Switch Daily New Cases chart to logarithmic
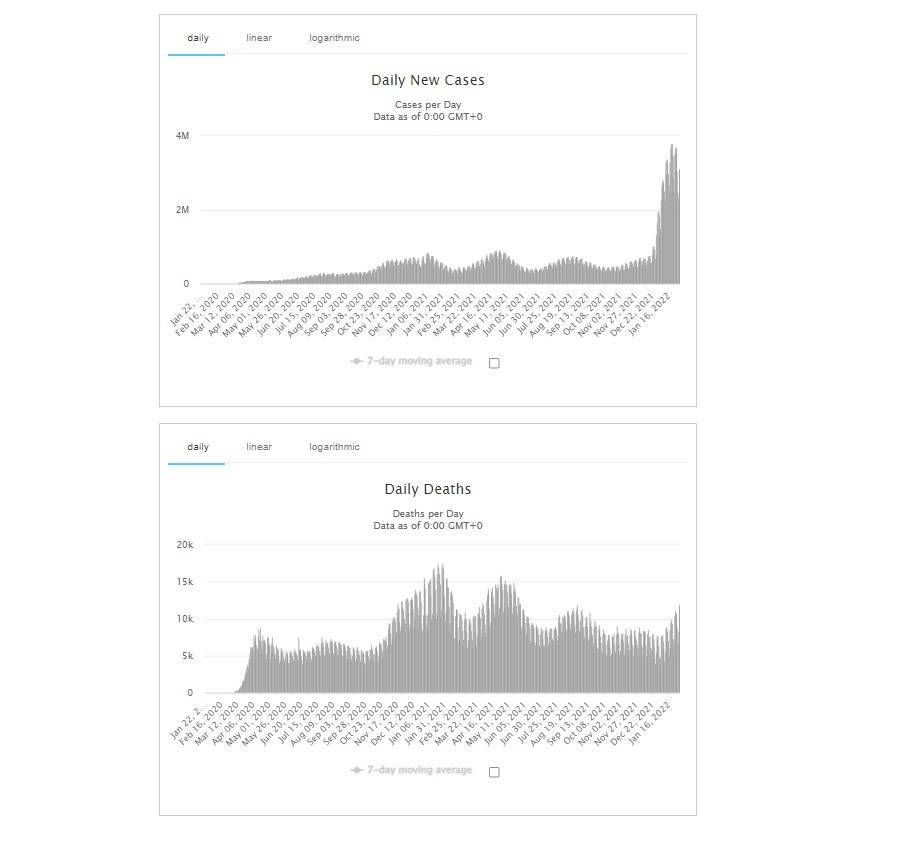The width and height of the screenshot is (923, 841). (334, 38)
